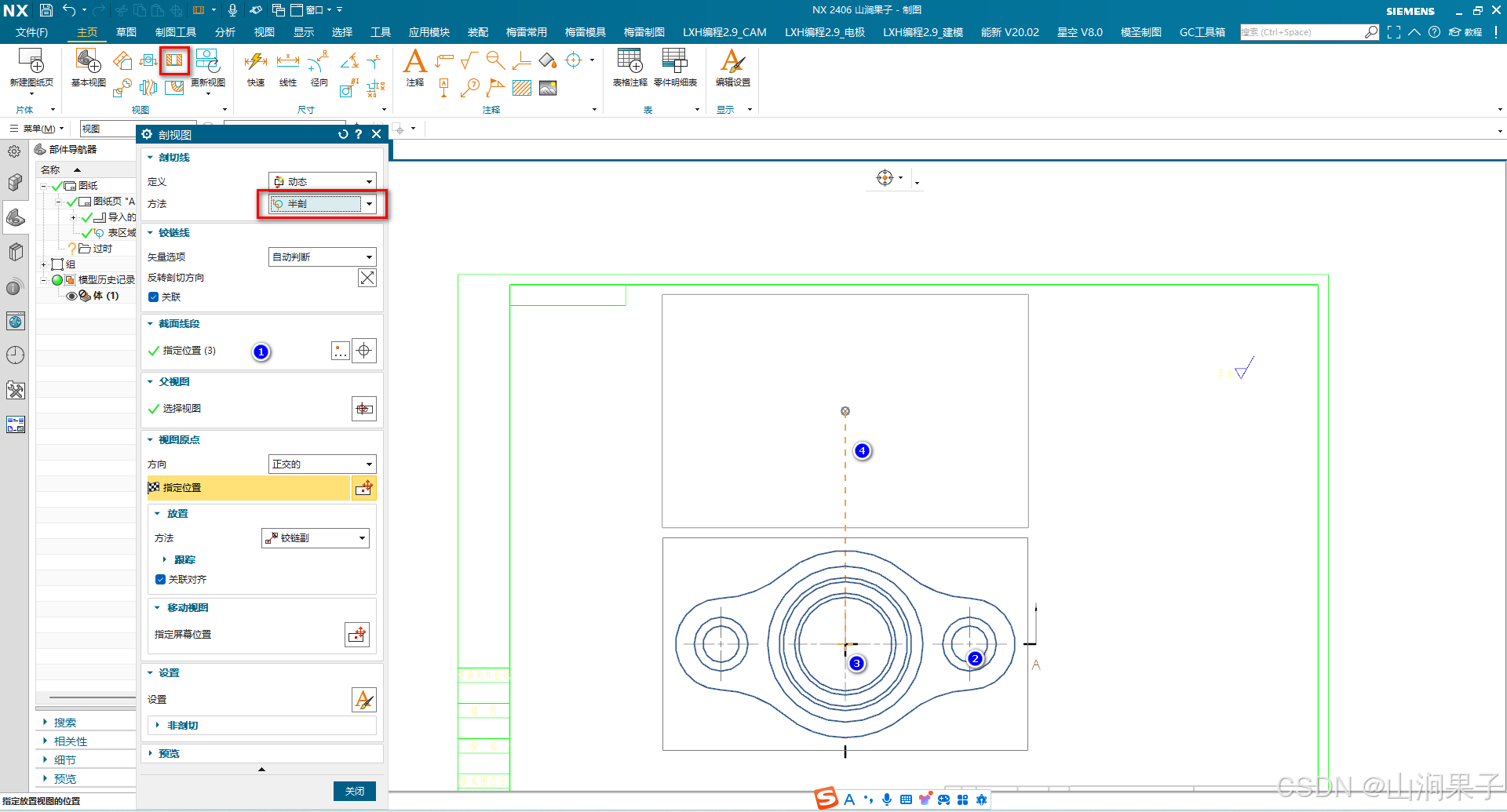Open the 矢量选项 dropdown showing 自动判断
Viewport: 1507px width, 812px height.
[x=323, y=257]
